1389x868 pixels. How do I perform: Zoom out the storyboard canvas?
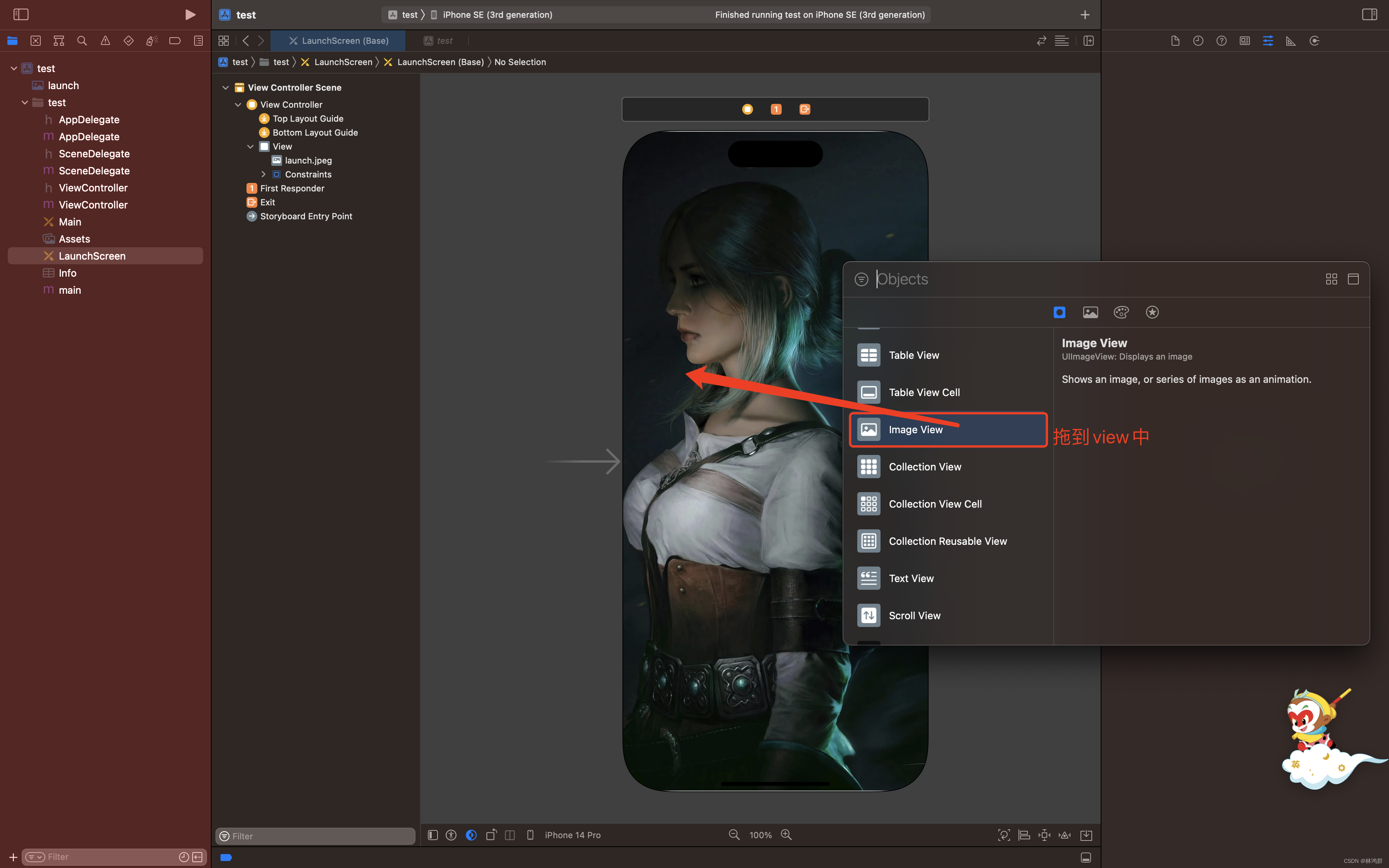click(734, 835)
